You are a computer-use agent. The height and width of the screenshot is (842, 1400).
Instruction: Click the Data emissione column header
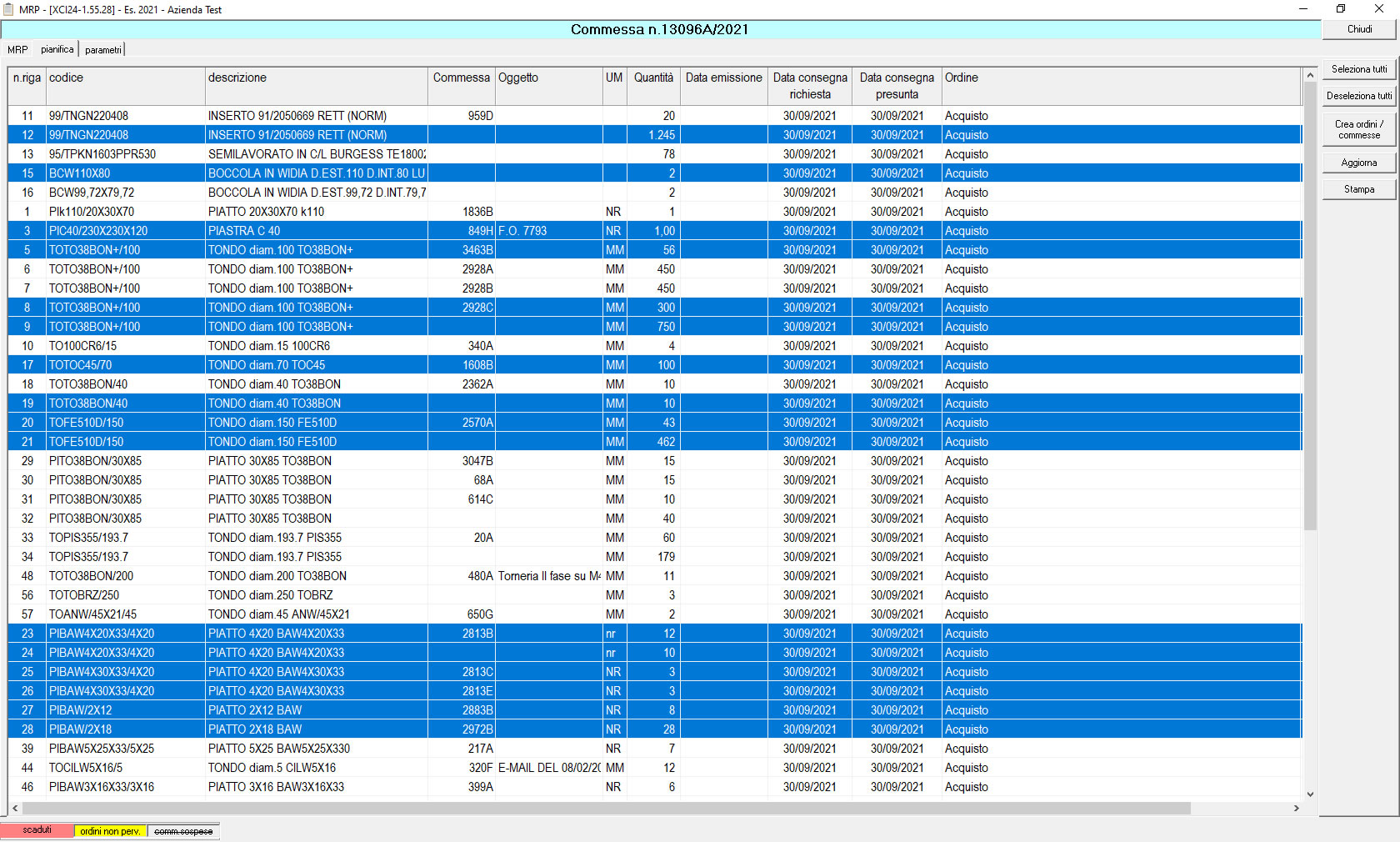(724, 86)
